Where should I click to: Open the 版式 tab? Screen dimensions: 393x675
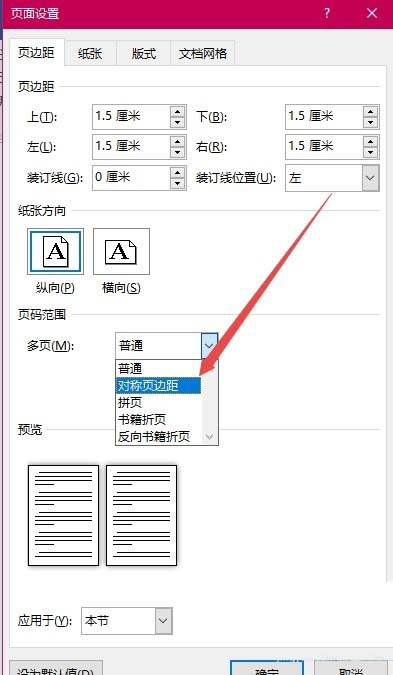(x=143, y=53)
